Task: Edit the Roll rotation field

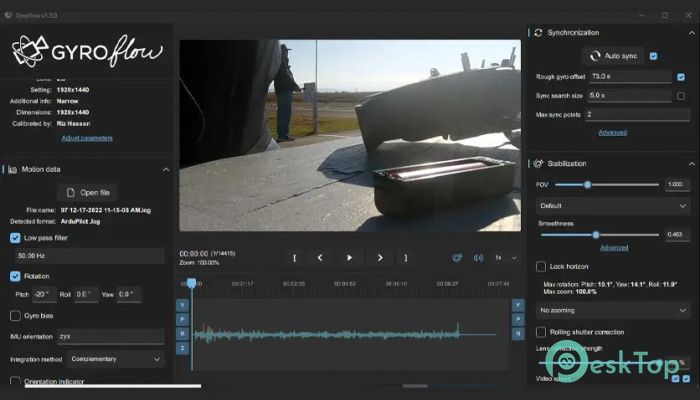Action: point(86,295)
